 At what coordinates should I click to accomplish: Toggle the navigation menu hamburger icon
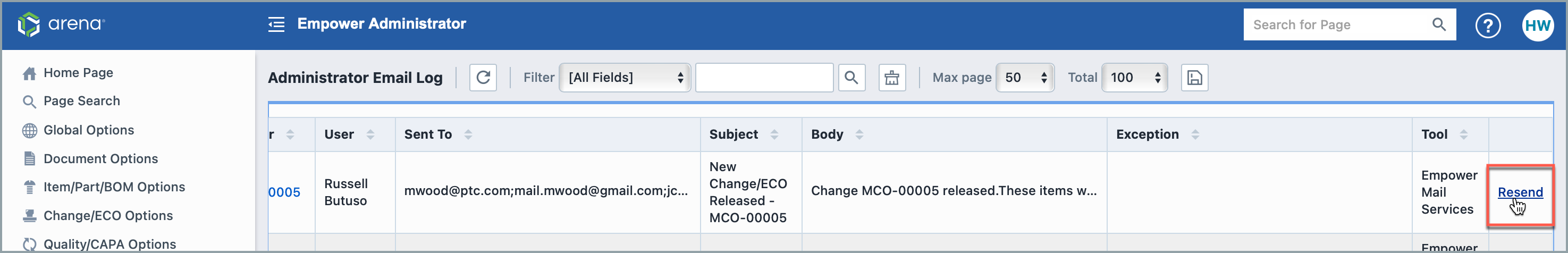(276, 24)
